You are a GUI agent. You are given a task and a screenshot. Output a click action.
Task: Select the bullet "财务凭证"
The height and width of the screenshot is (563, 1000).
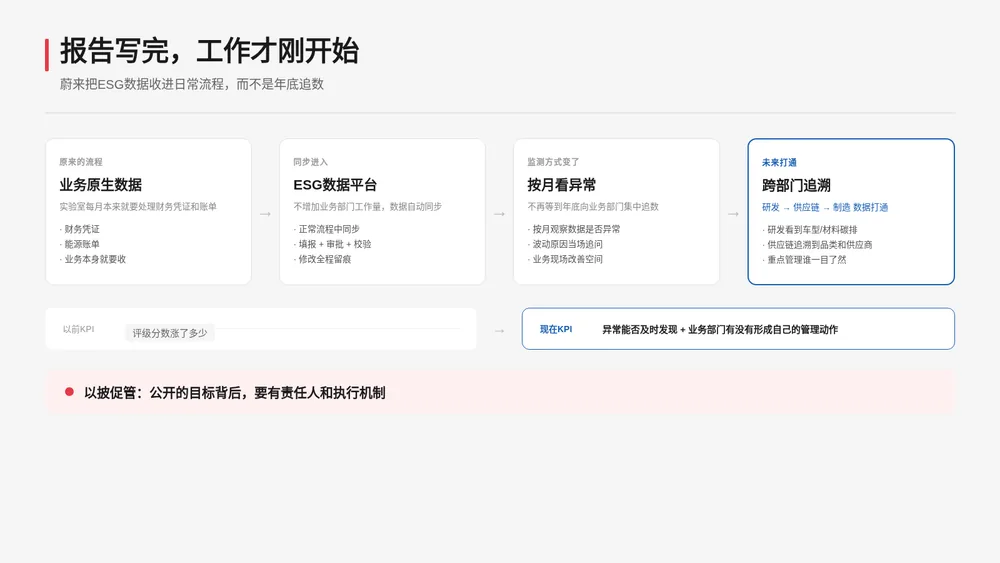(82, 229)
